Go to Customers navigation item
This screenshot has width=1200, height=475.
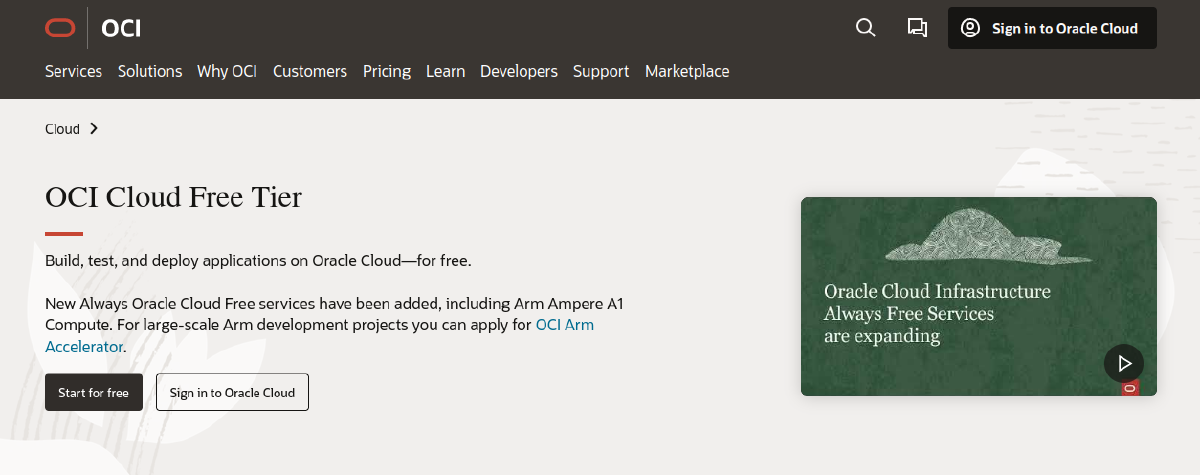310,71
